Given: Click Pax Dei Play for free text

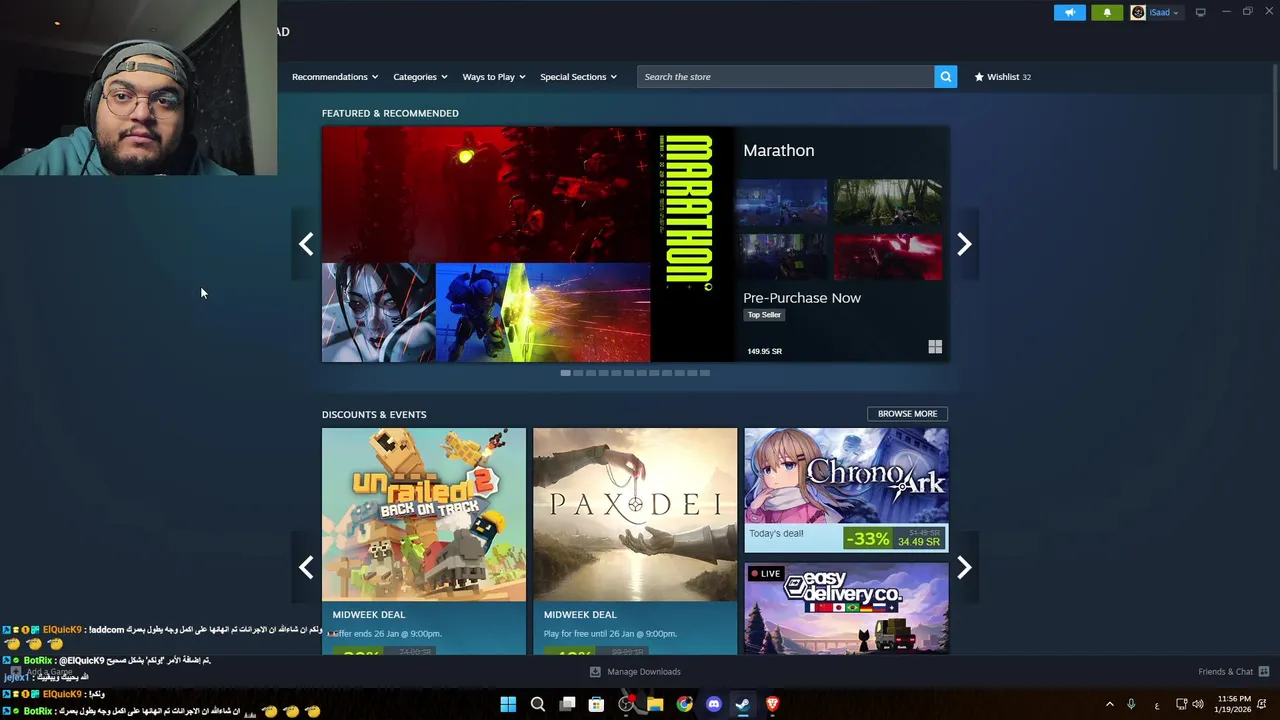Looking at the screenshot, I should 610,634.
